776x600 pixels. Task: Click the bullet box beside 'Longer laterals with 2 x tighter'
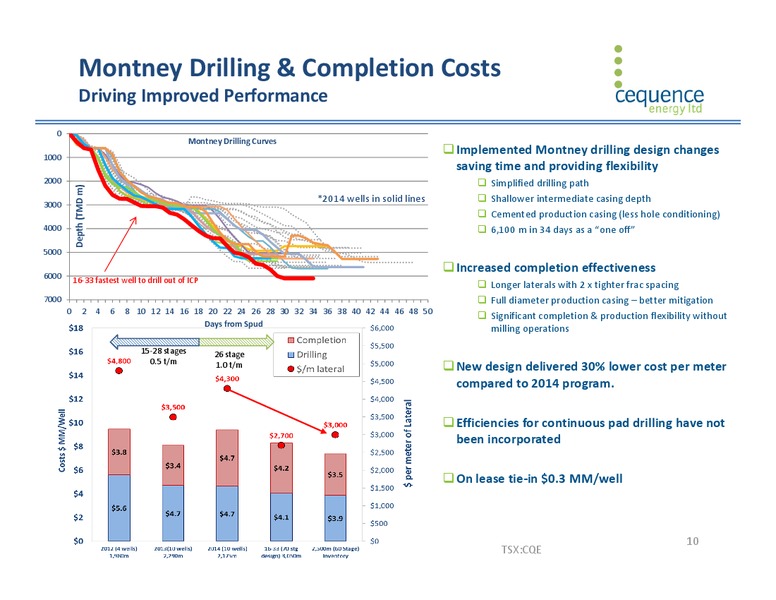coord(482,284)
